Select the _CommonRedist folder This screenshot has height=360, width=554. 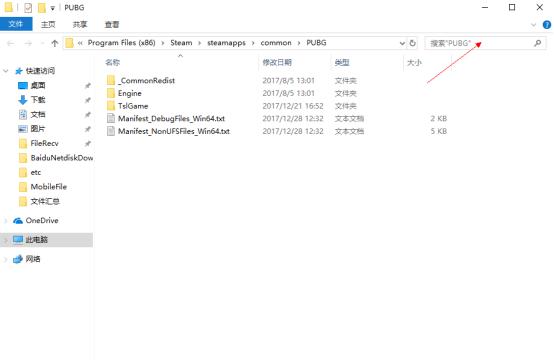click(146, 81)
